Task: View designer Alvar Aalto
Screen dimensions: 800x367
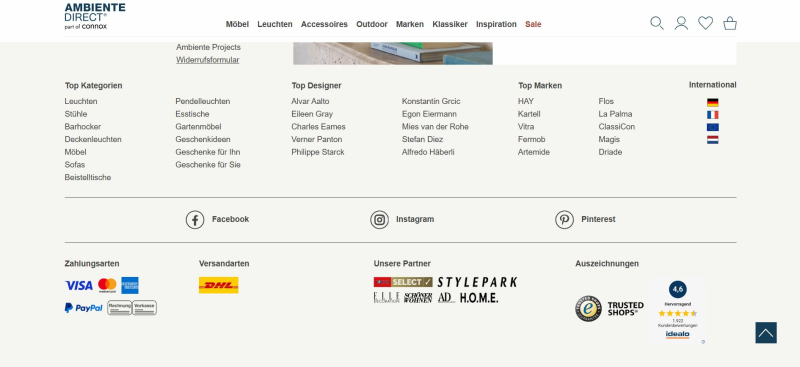Action: (x=310, y=101)
